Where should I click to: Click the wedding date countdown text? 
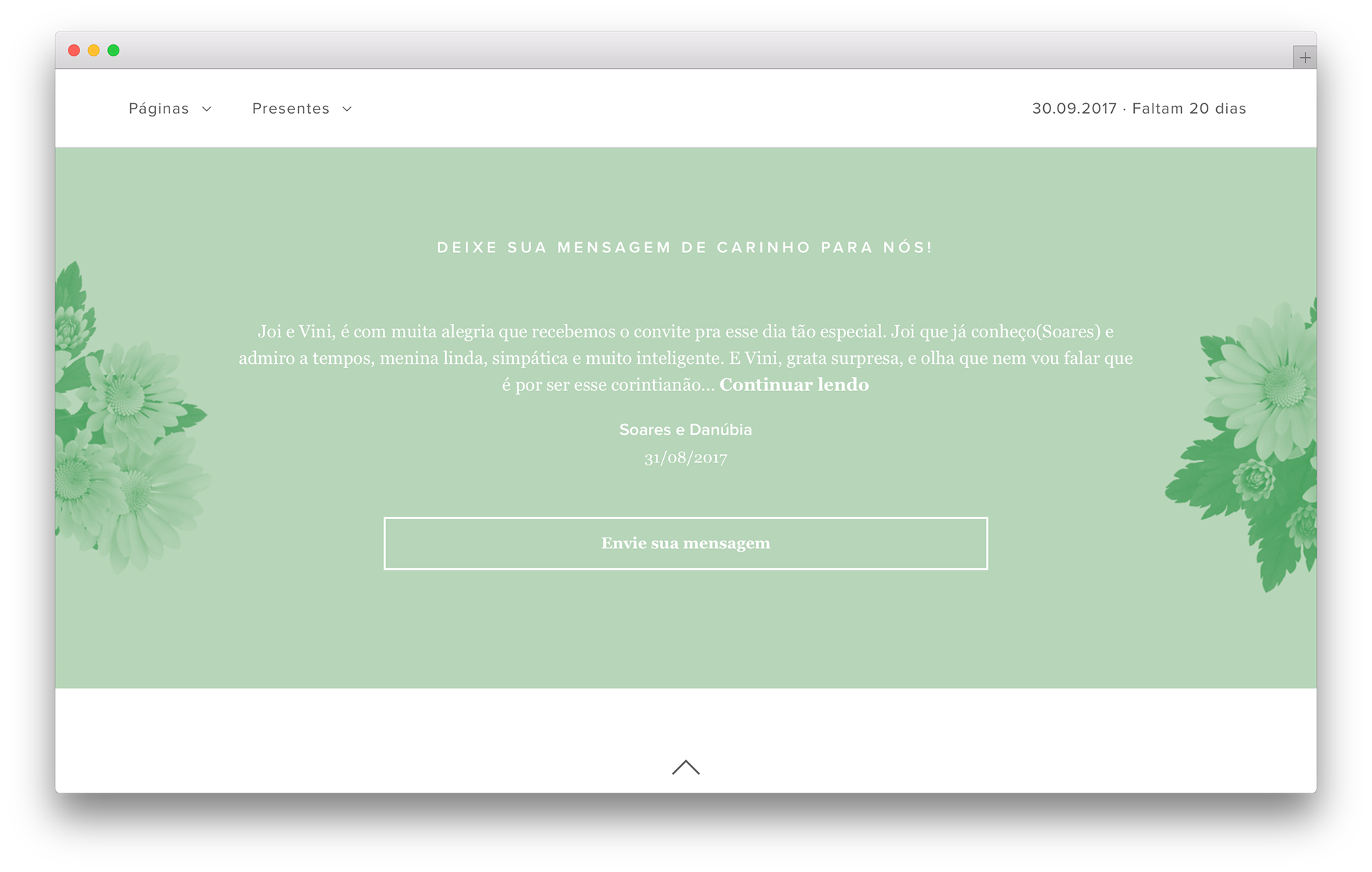[1138, 109]
